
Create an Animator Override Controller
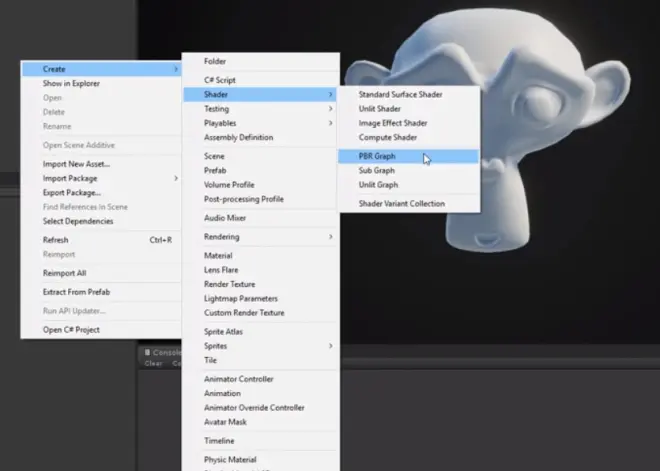[261, 408]
